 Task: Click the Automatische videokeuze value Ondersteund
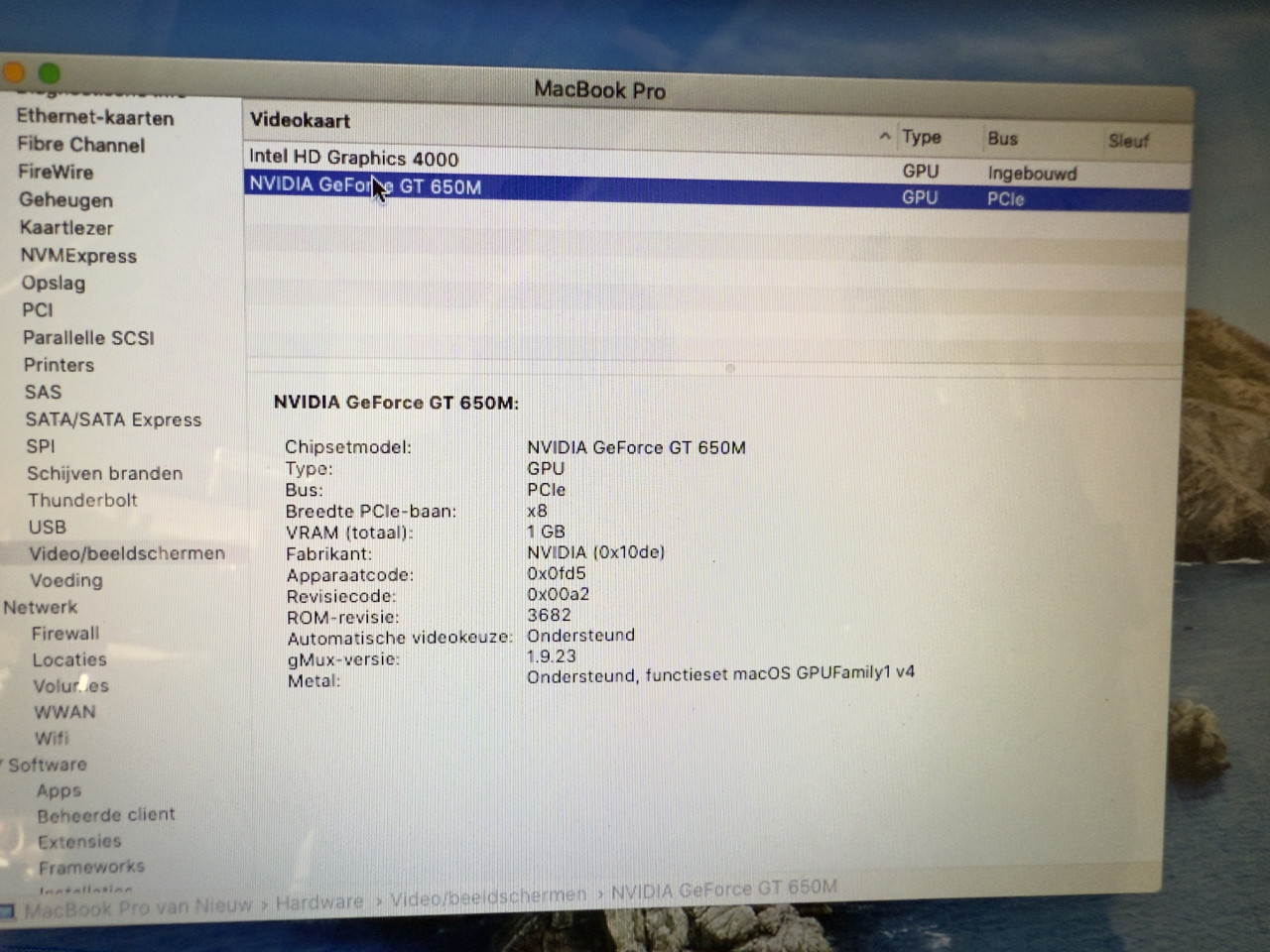coord(580,635)
